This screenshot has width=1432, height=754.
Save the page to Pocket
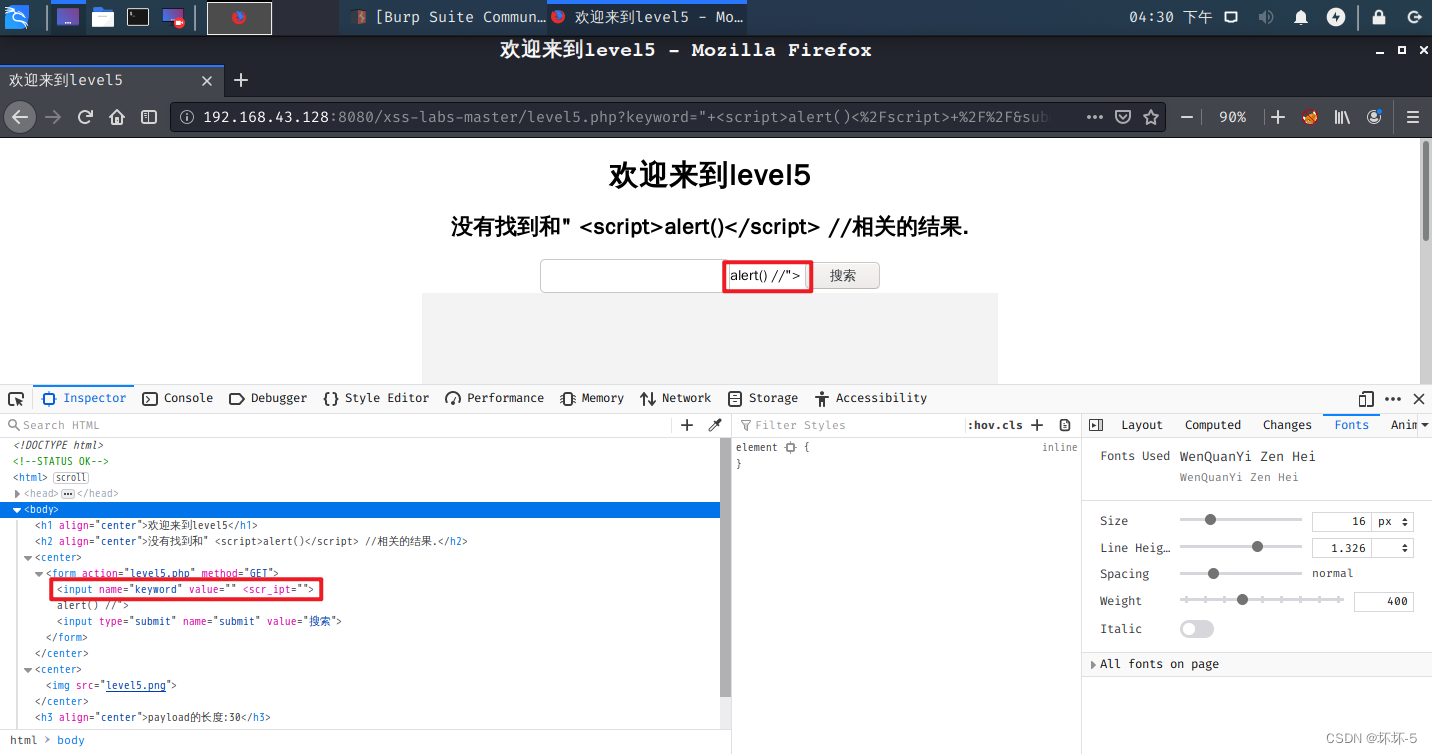pyautogui.click(x=1123, y=117)
